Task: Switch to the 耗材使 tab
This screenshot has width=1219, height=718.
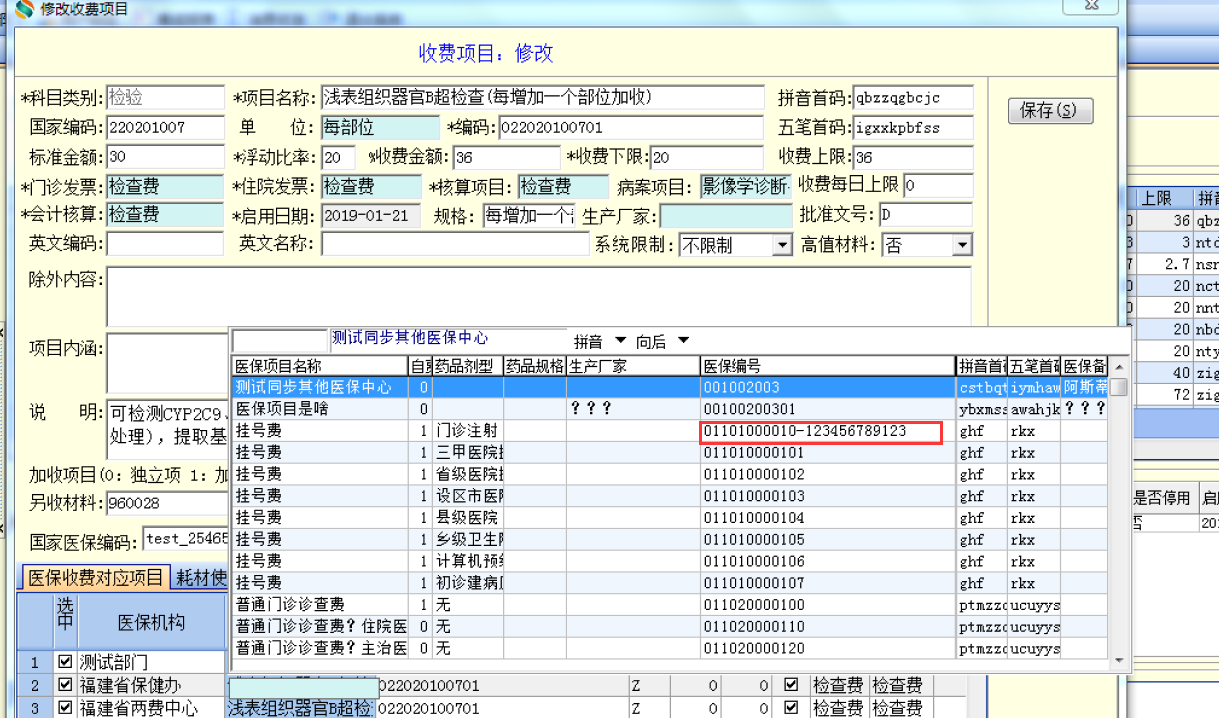Action: point(200,577)
